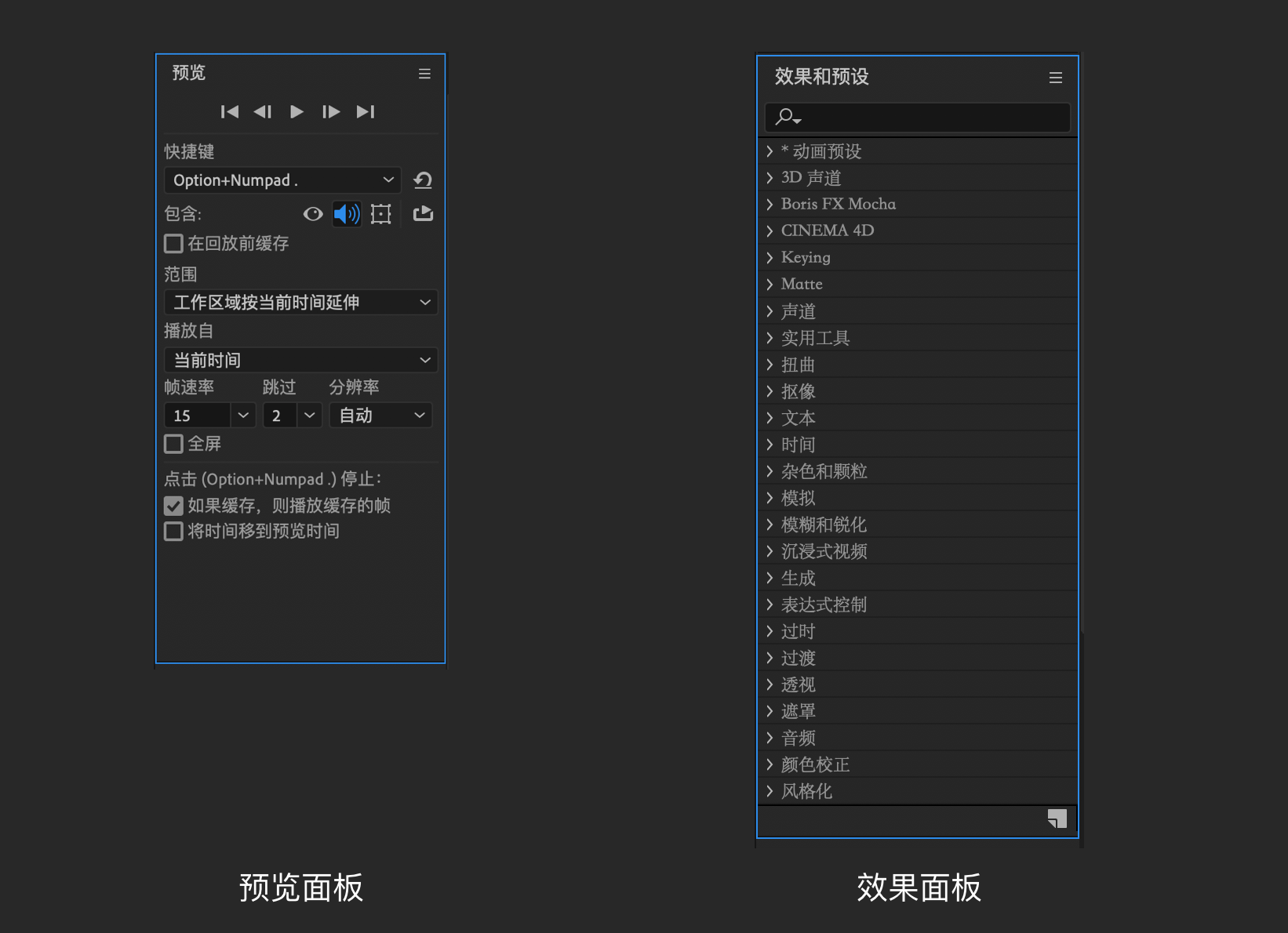Viewport: 1288px width, 933px height.
Task: Open the Option+Numpad shortcut dropdown
Action: (282, 180)
